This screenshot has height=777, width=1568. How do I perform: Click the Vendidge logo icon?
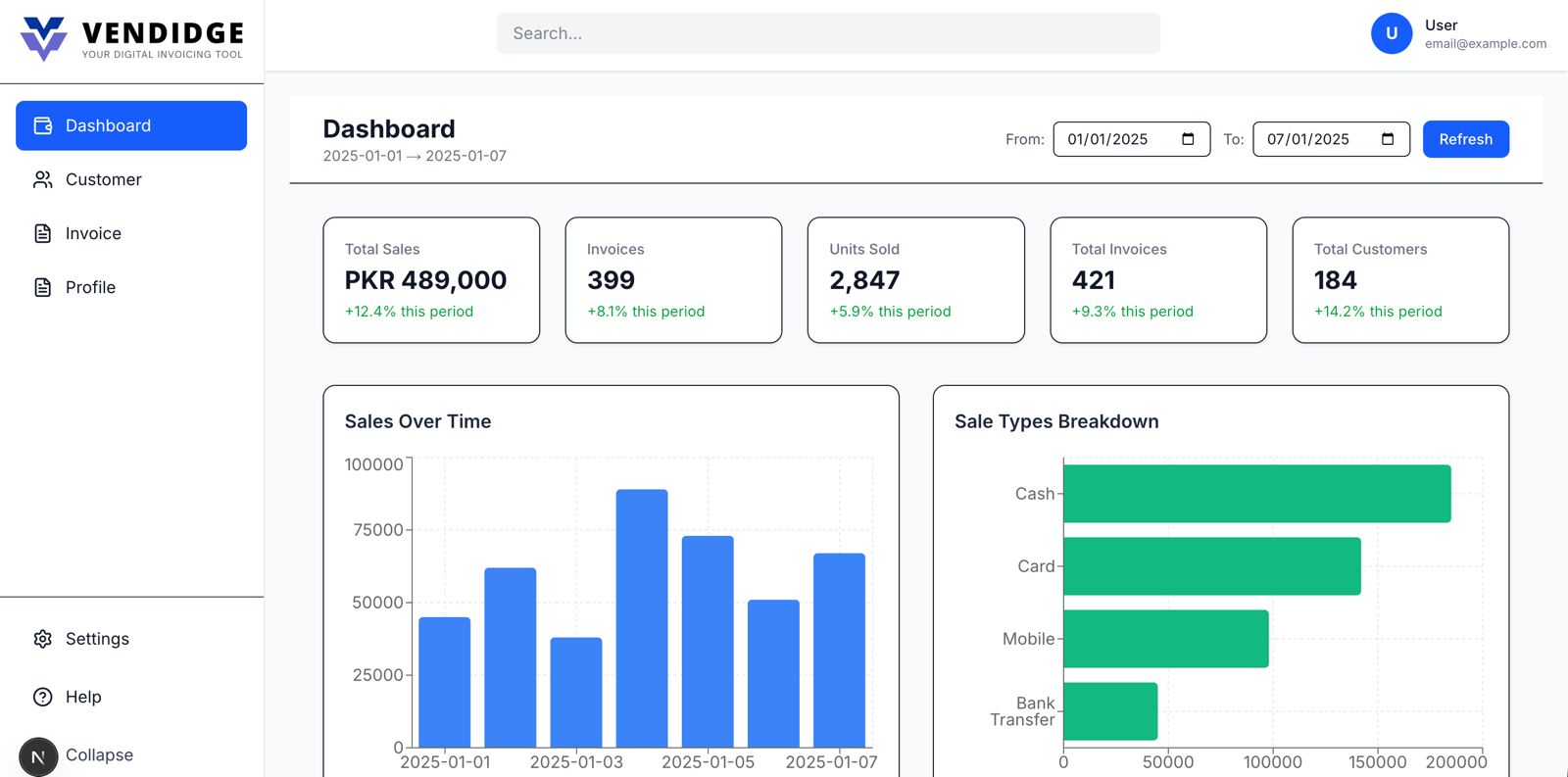tap(44, 38)
